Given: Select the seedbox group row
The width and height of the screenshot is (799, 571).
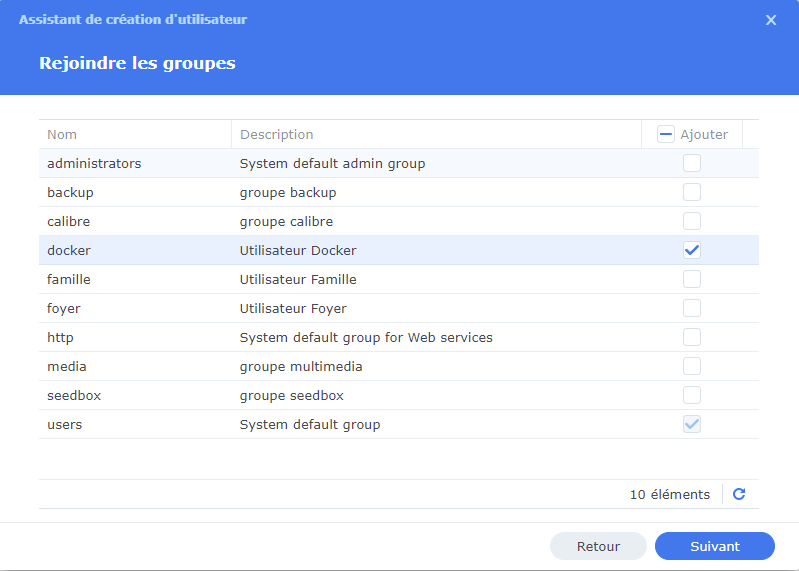Looking at the screenshot, I should pyautogui.click(x=74, y=395).
